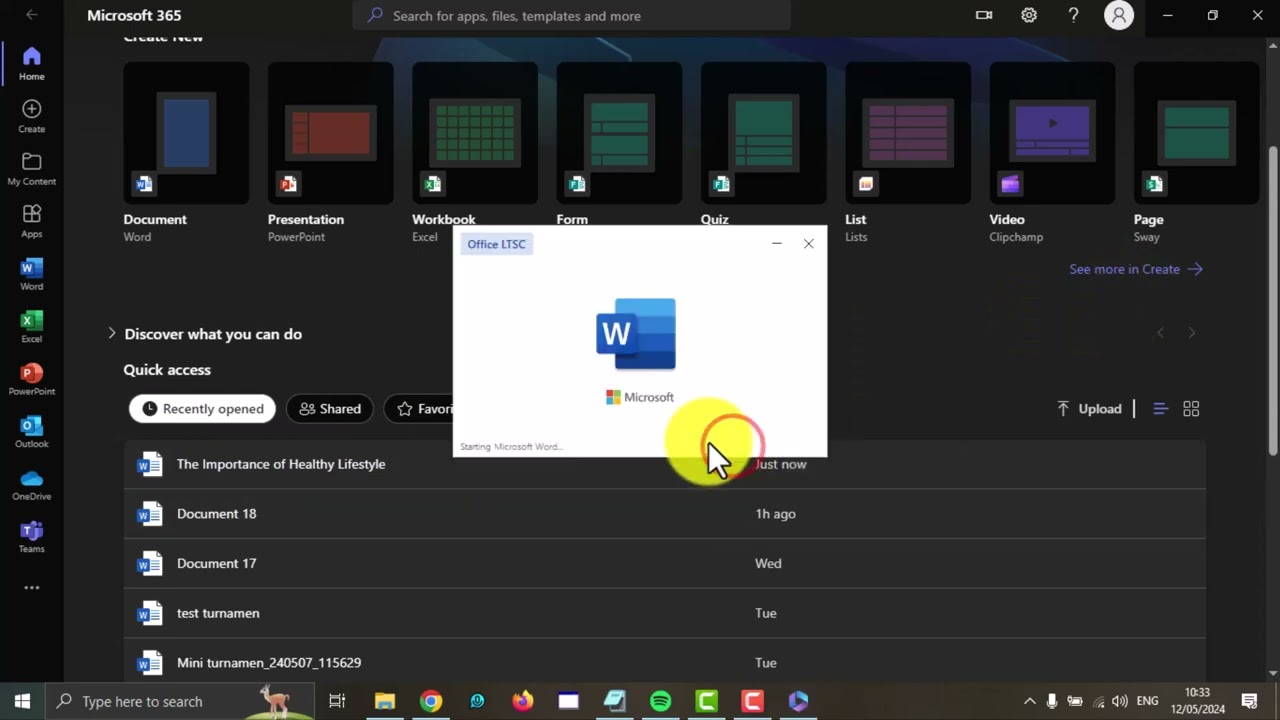
Task: Switch to grid view layout
Action: click(x=1191, y=408)
